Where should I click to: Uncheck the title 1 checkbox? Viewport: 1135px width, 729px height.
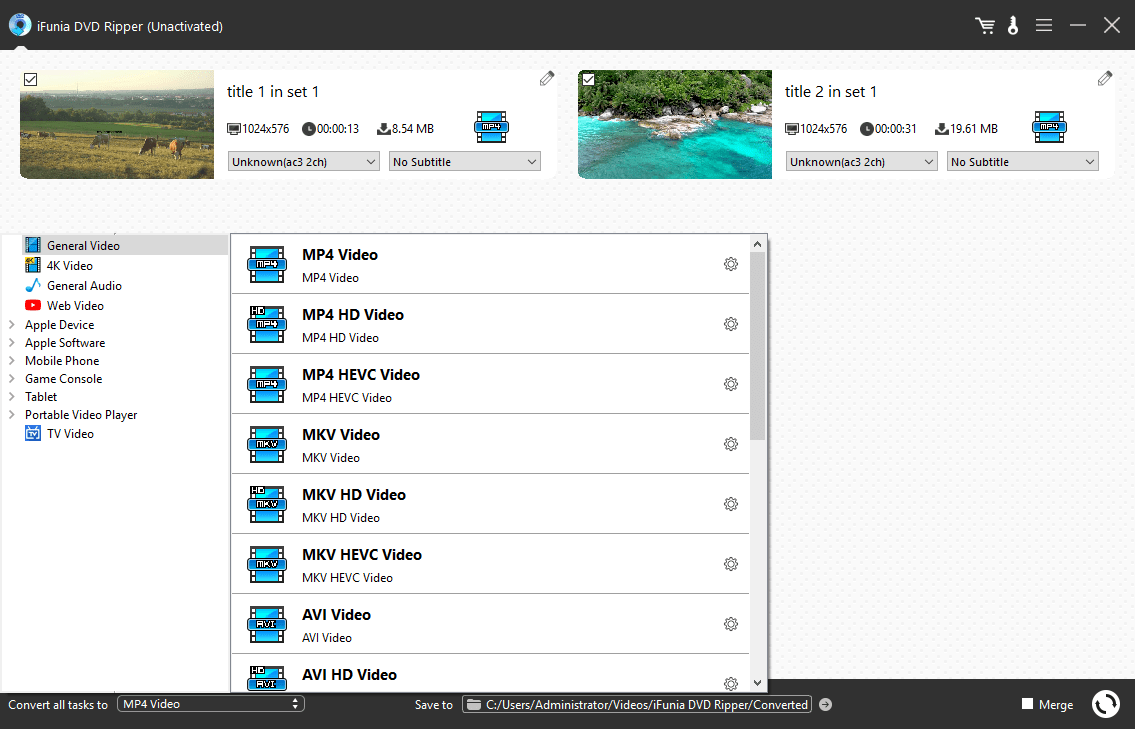30,80
